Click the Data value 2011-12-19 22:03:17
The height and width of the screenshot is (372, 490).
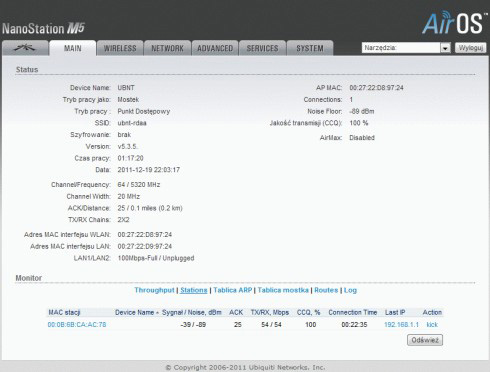tap(149, 170)
